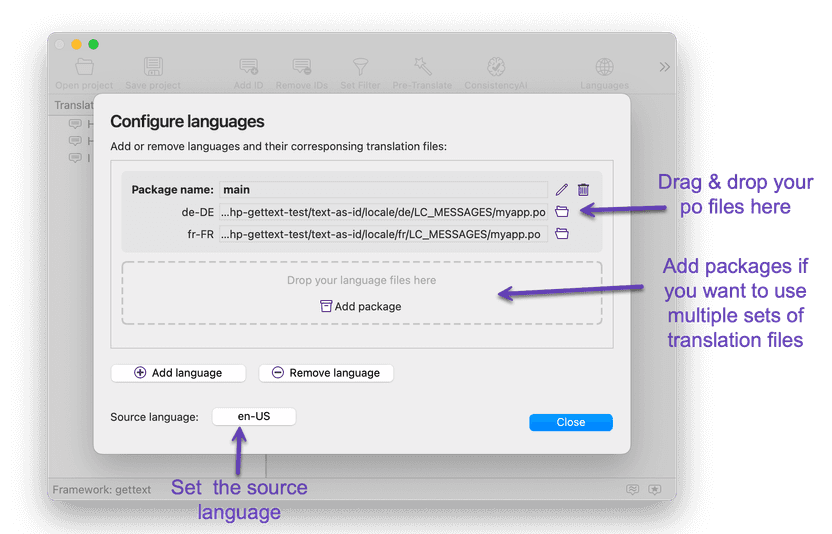Edit package name with pencil icon
The height and width of the screenshot is (534, 832).
tap(561, 190)
